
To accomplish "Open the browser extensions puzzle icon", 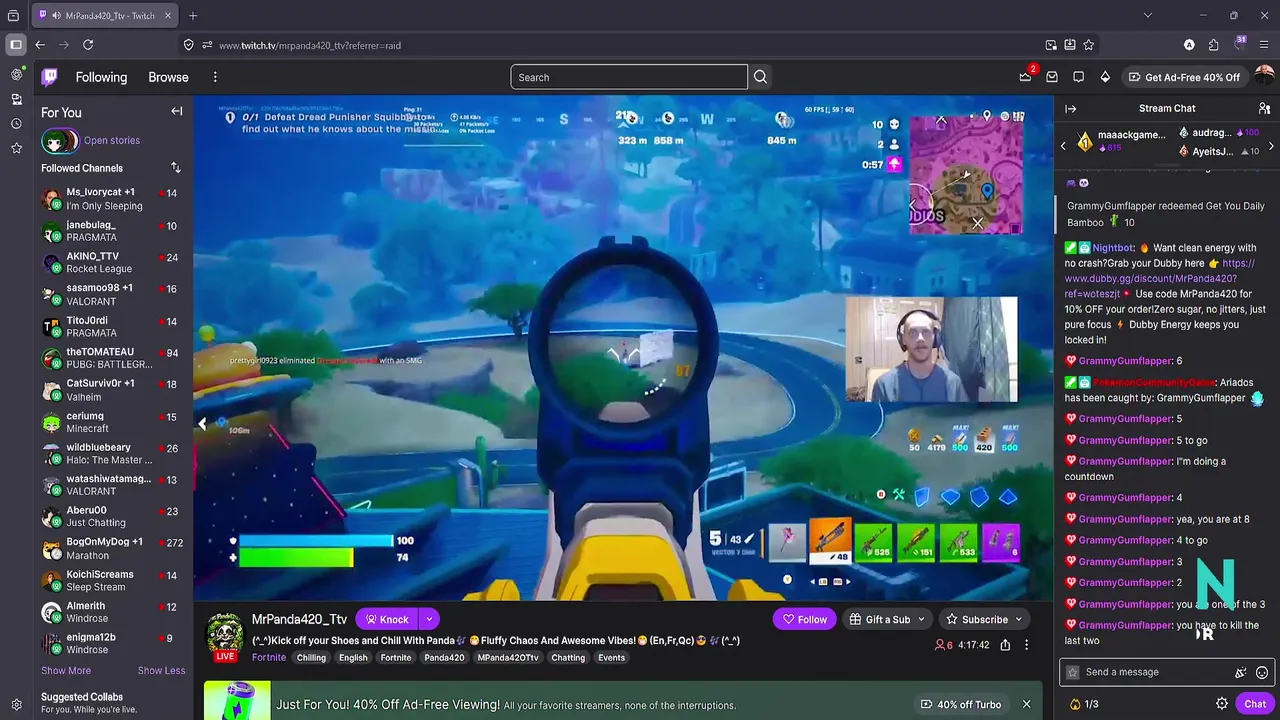I will pyautogui.click(x=1213, y=45).
